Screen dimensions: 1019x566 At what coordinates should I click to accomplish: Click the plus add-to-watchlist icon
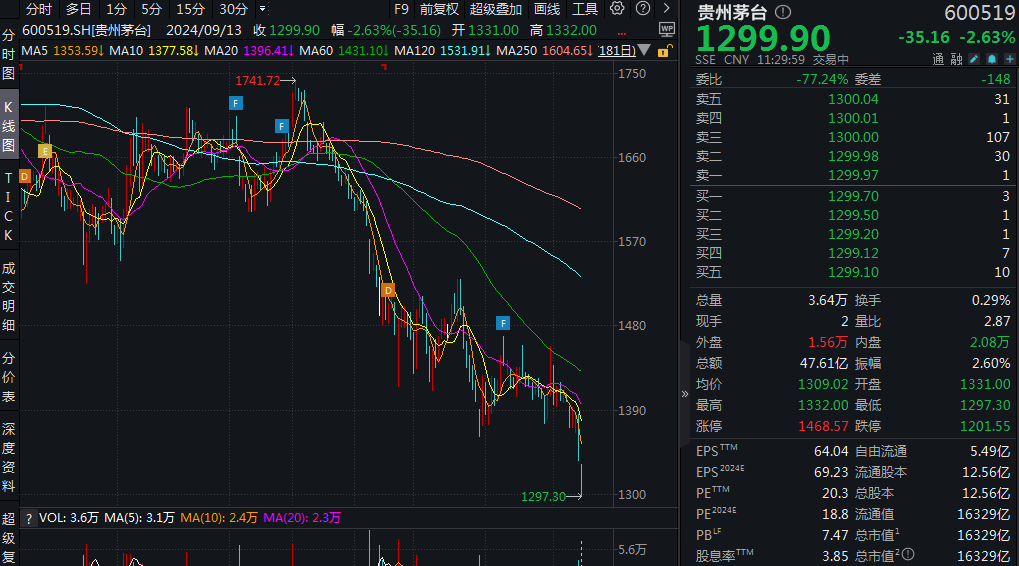point(1009,59)
